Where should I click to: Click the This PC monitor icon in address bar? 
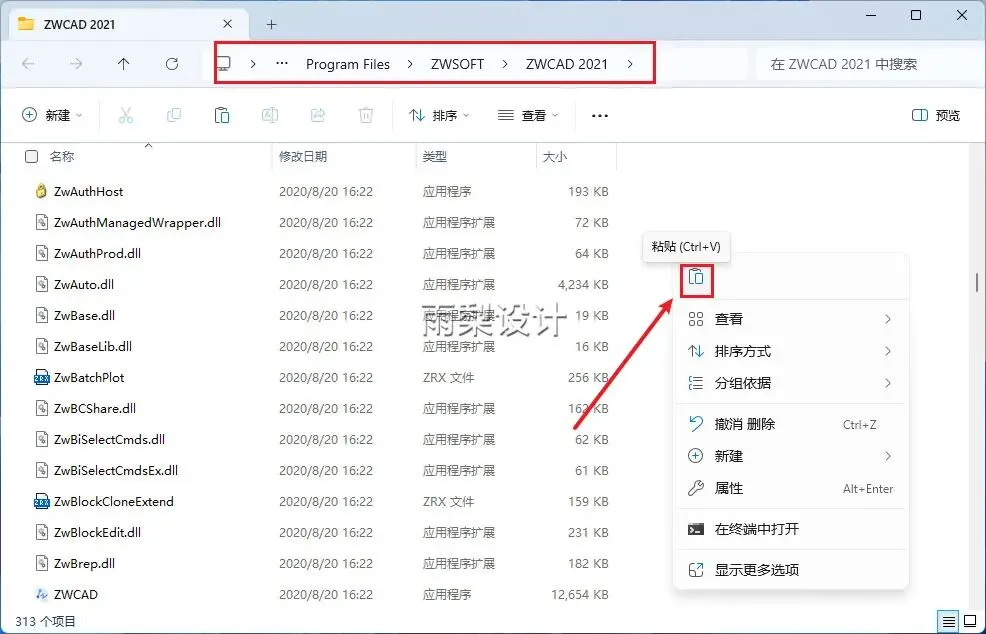224,64
